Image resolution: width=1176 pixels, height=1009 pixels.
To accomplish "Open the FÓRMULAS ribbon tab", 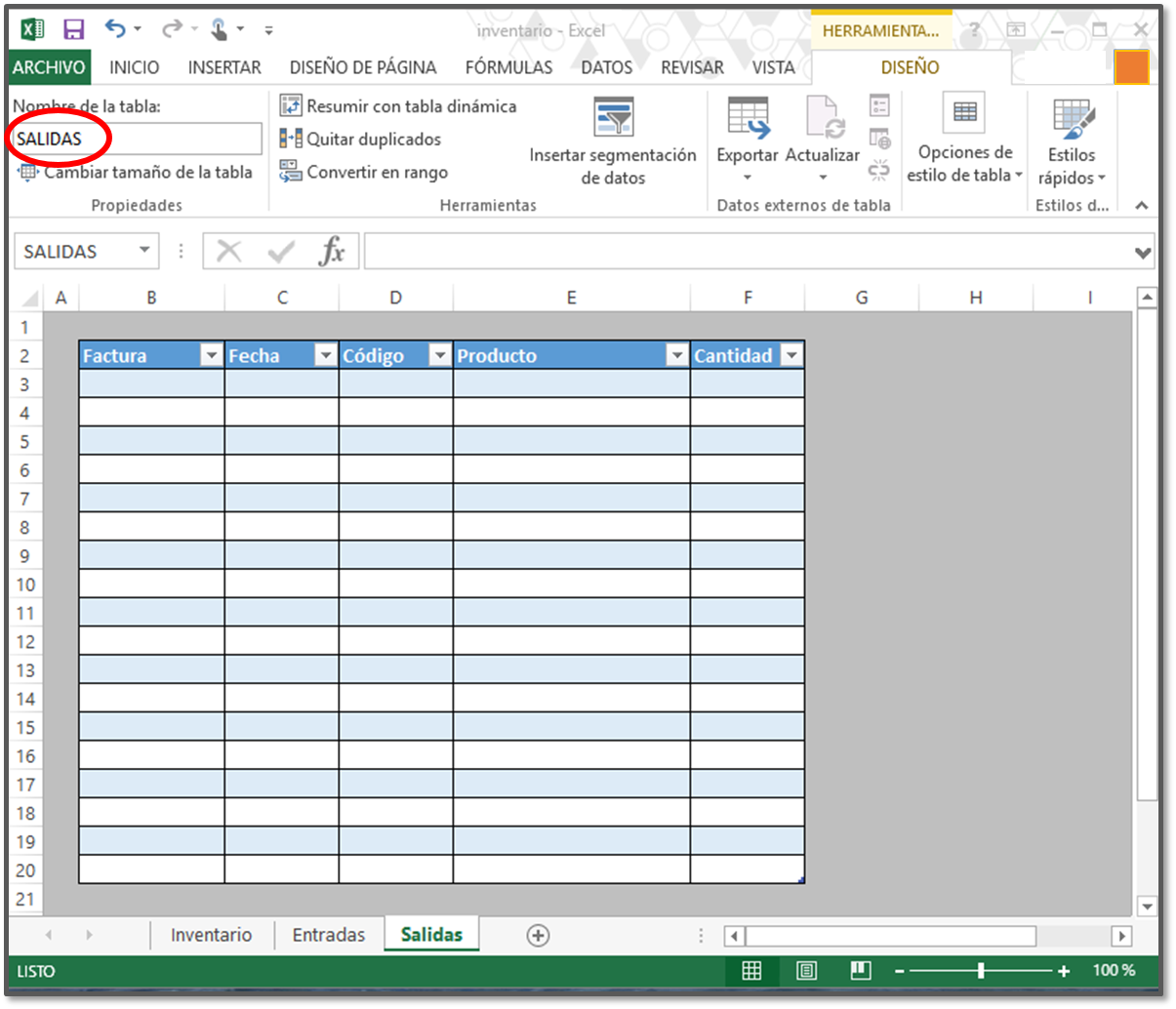I will 508,67.
